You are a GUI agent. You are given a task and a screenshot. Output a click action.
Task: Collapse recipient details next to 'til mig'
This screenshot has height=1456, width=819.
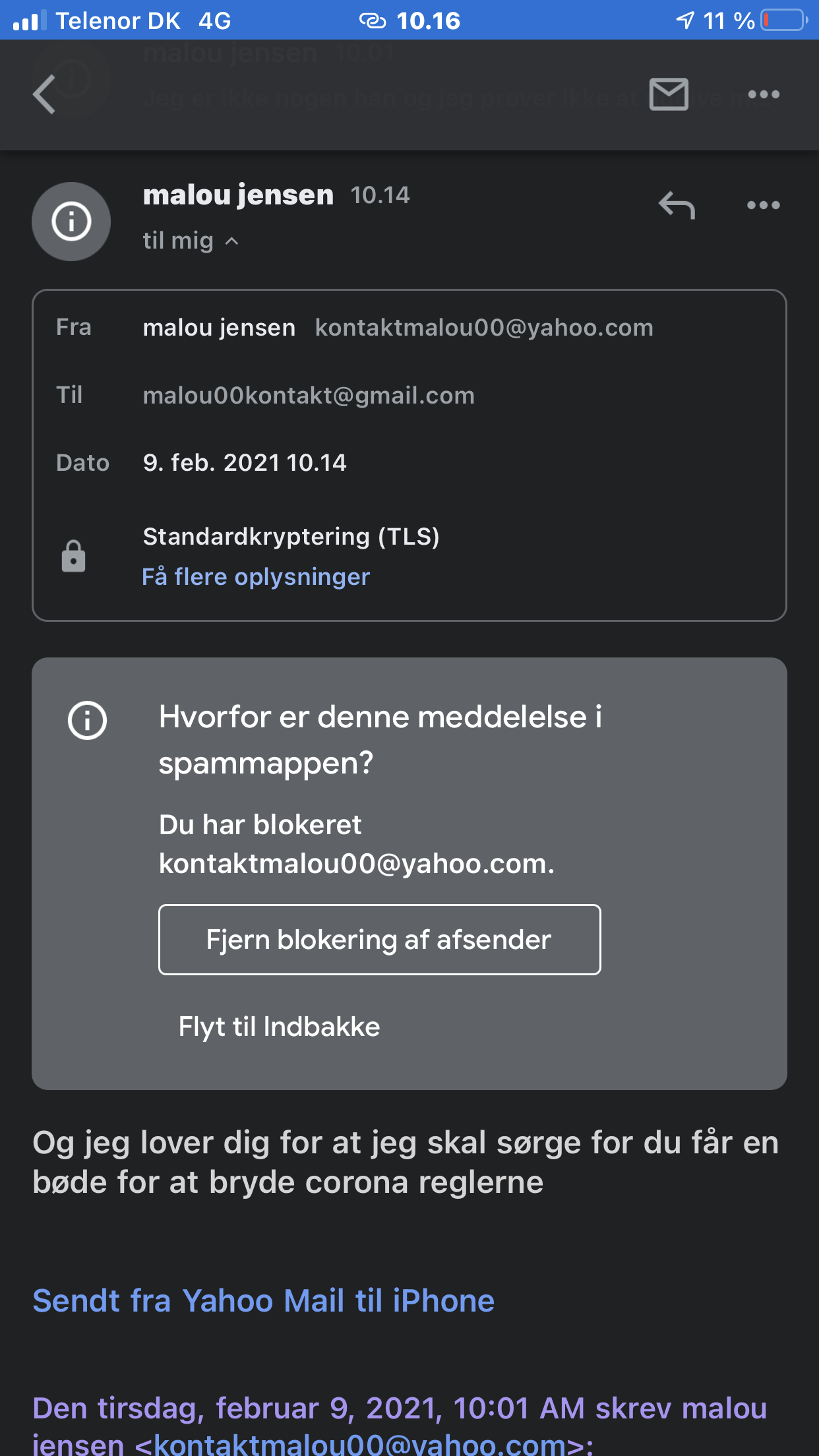coord(231,241)
